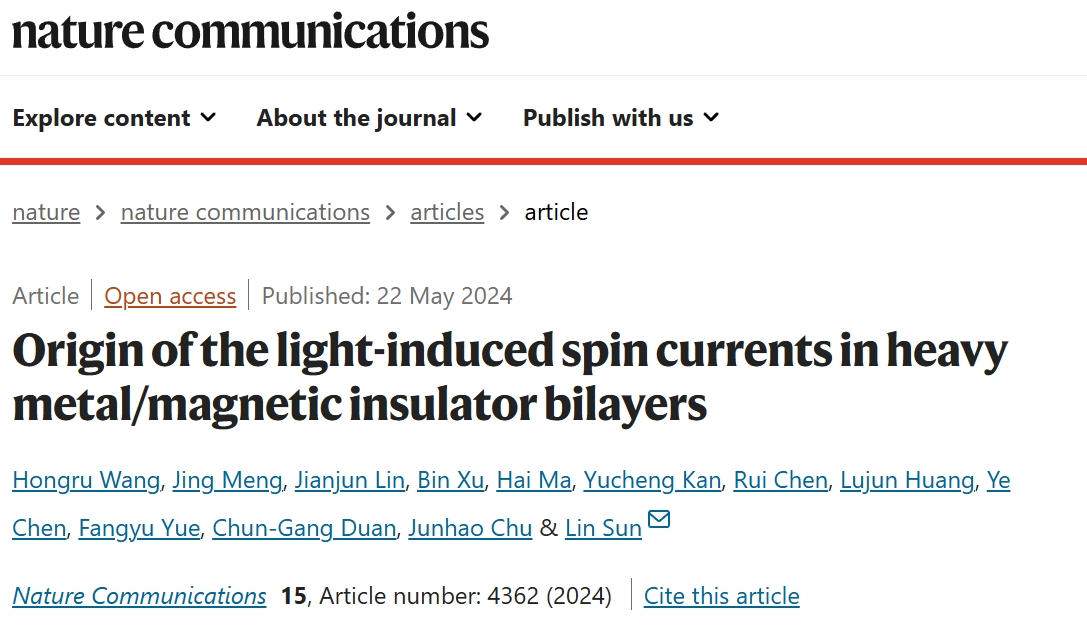Click Cite this article

point(721,596)
